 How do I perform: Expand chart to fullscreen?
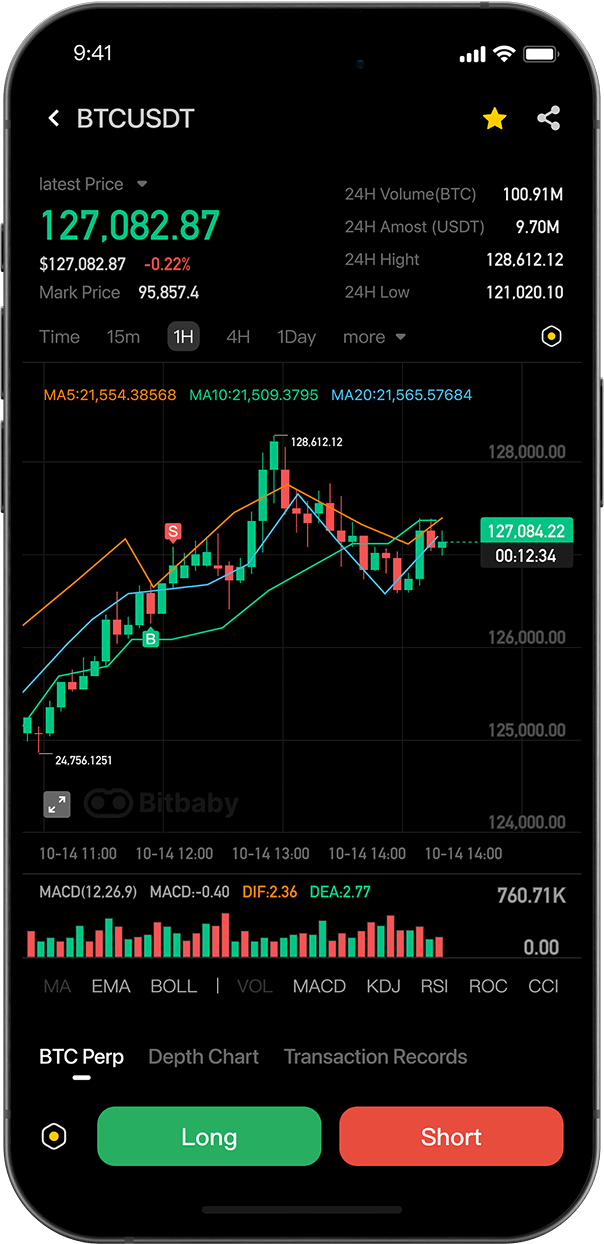(x=57, y=804)
